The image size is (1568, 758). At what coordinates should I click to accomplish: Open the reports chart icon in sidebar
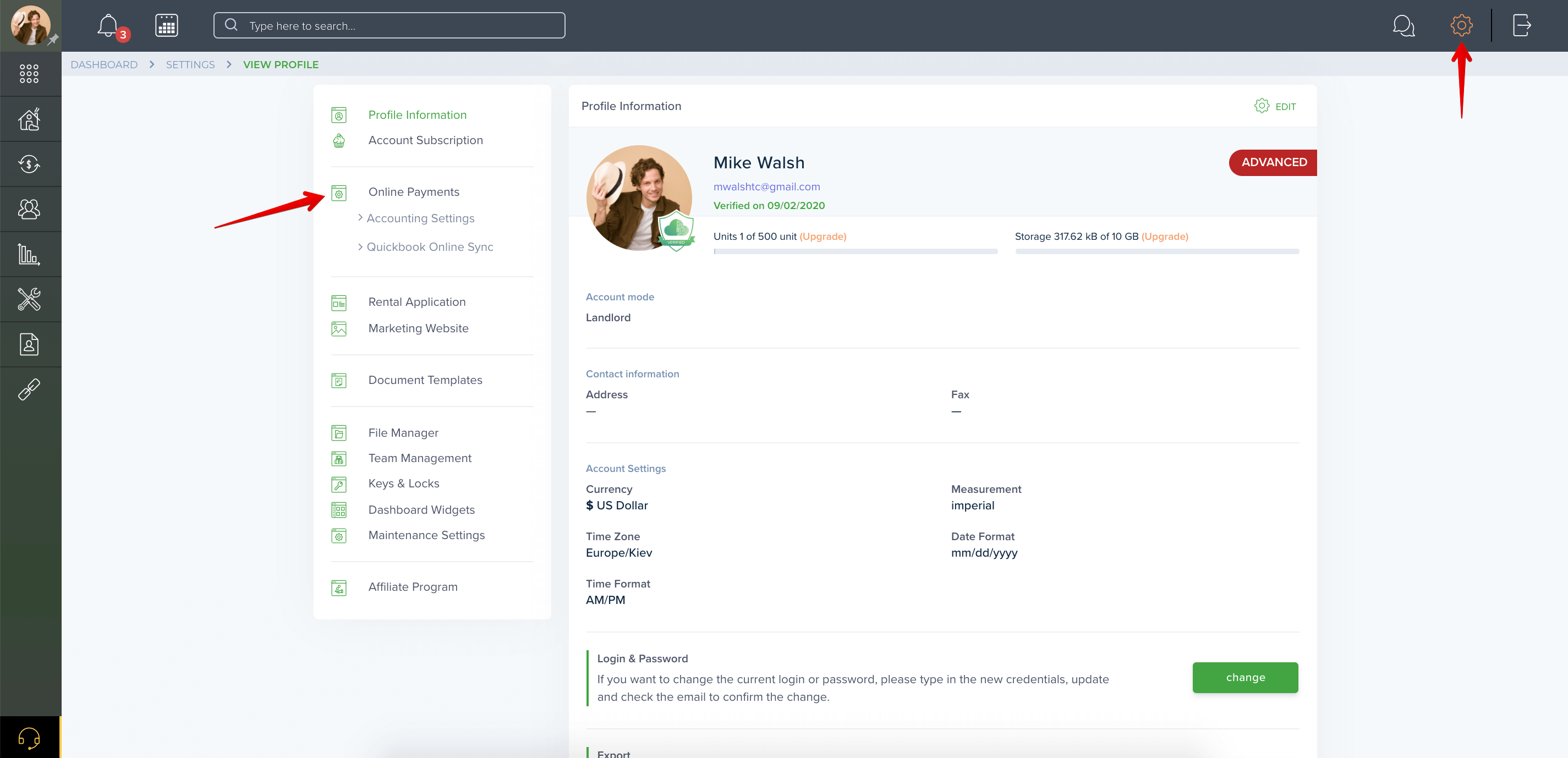point(29,254)
